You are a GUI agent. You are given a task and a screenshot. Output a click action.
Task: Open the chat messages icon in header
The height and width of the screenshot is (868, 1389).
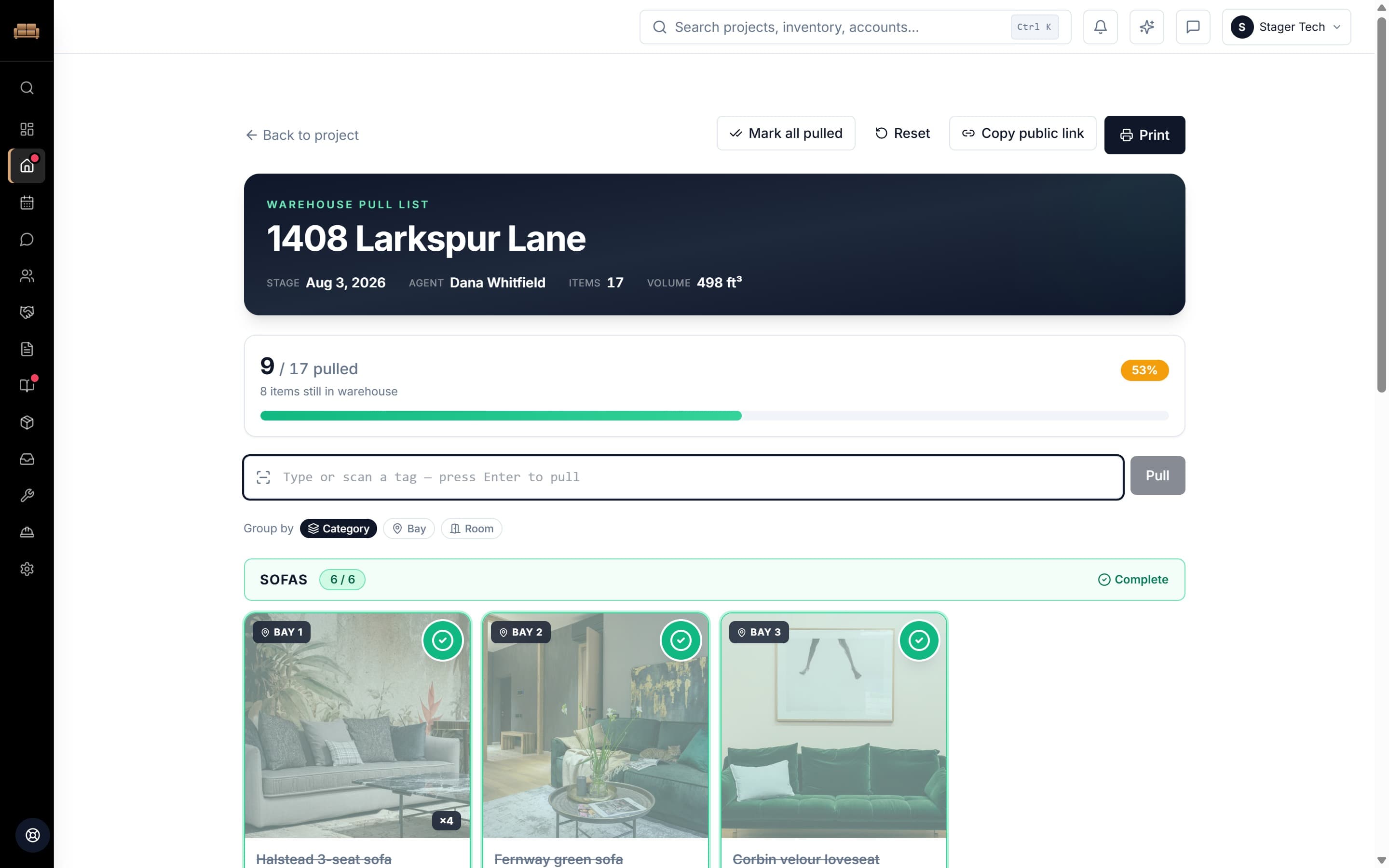coord(1193,27)
